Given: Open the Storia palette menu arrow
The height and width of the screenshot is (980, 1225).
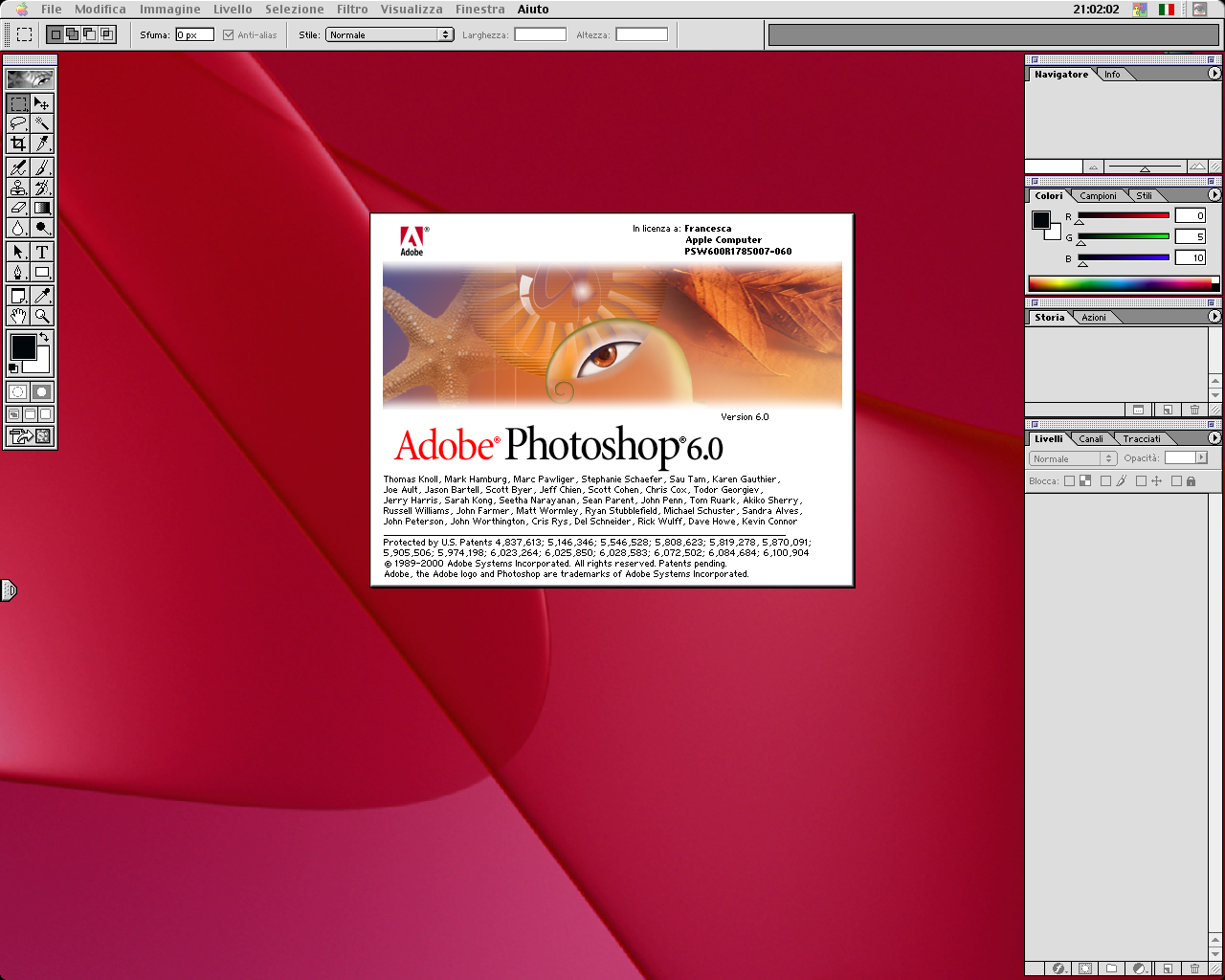Looking at the screenshot, I should click(x=1214, y=317).
